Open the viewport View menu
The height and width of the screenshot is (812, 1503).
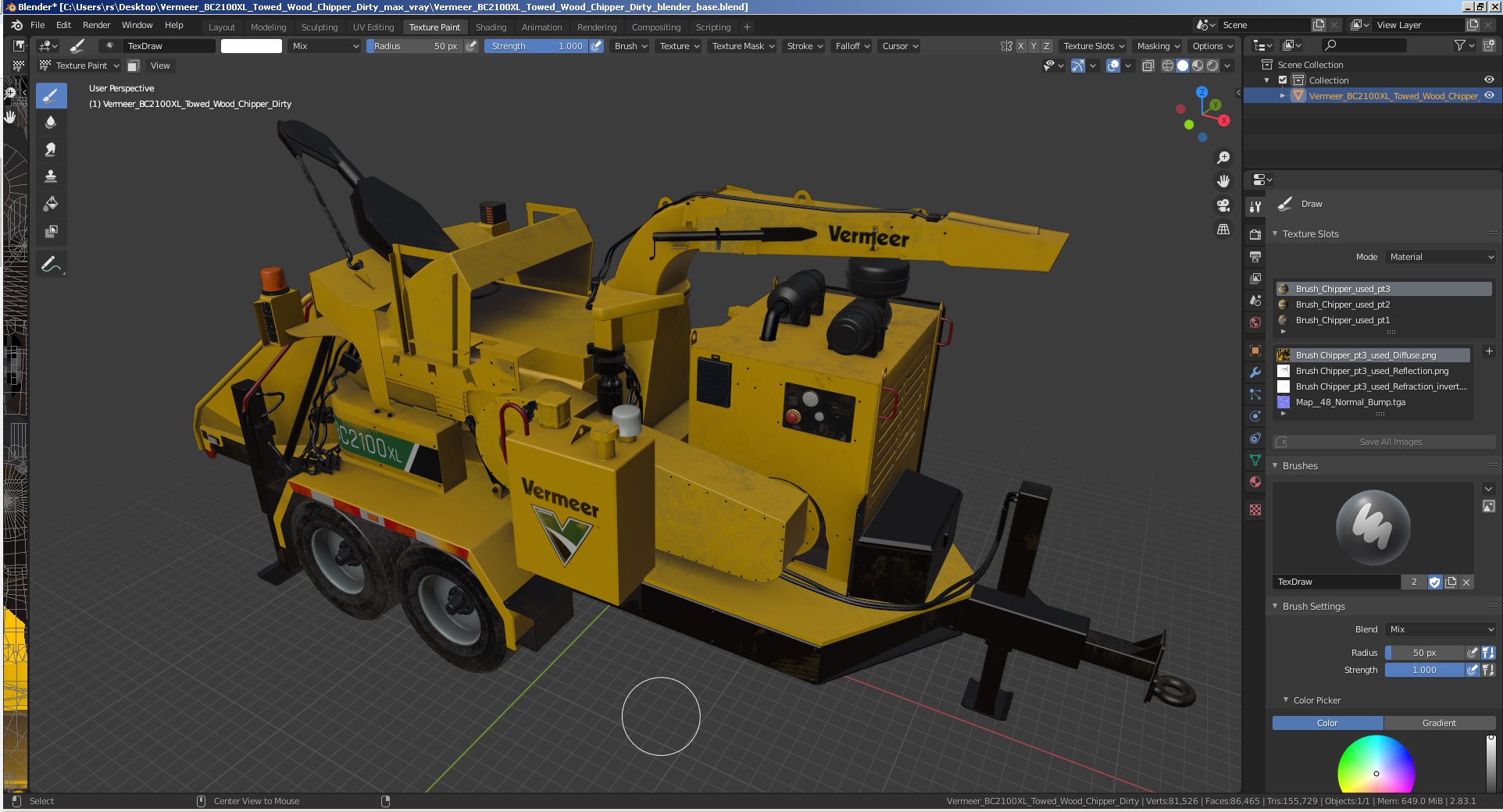tap(160, 66)
